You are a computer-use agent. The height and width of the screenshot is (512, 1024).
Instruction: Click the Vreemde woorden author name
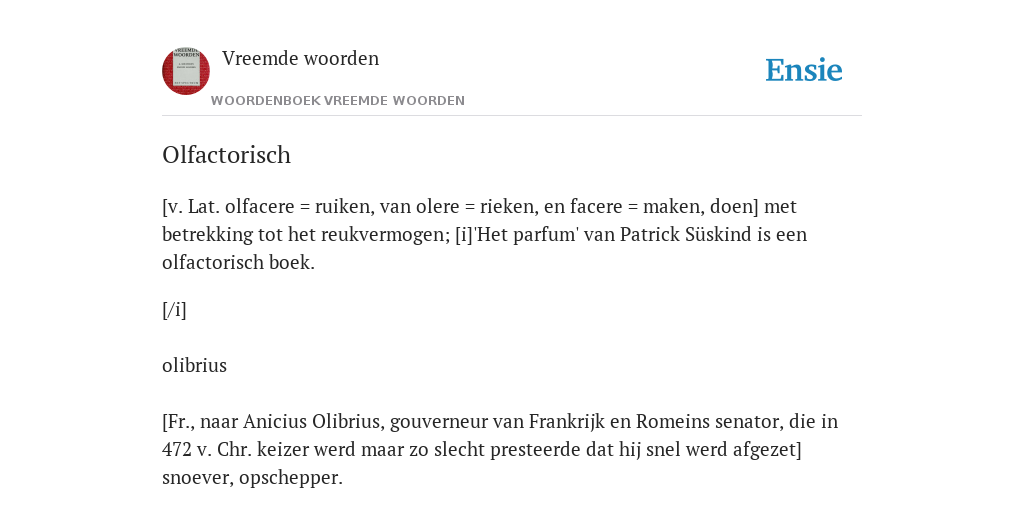[x=300, y=58]
